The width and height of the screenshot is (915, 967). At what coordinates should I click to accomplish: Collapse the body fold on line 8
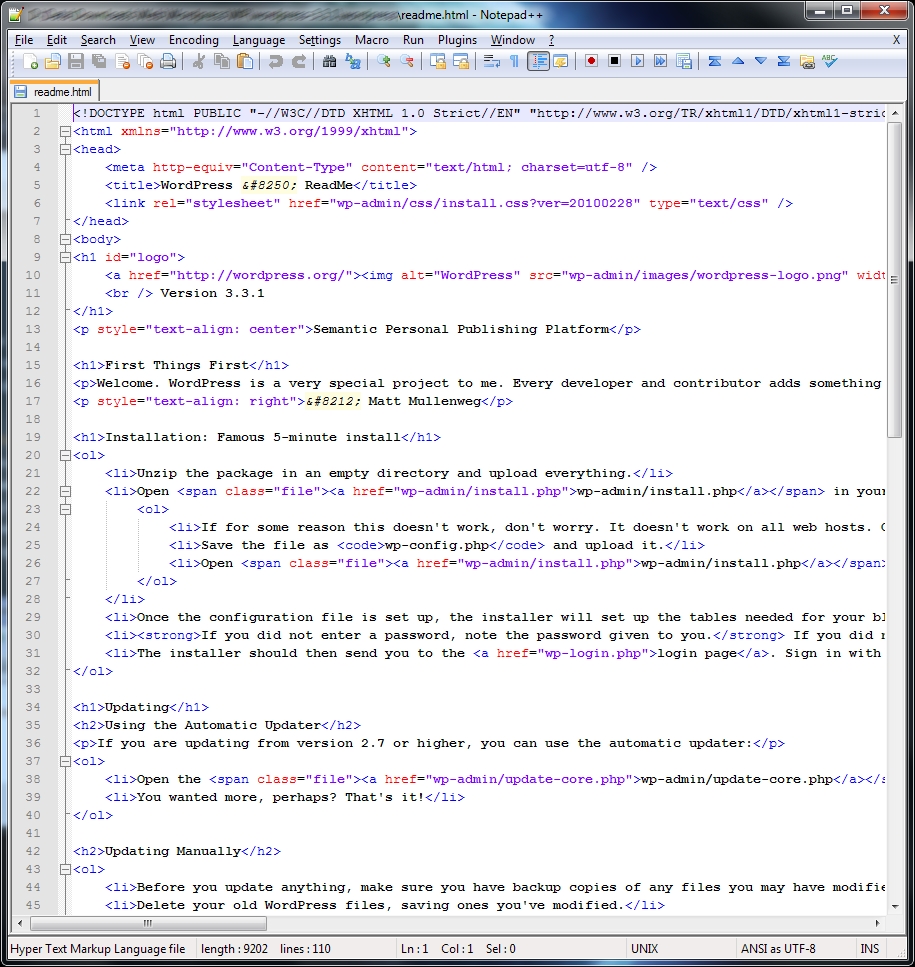coord(65,239)
